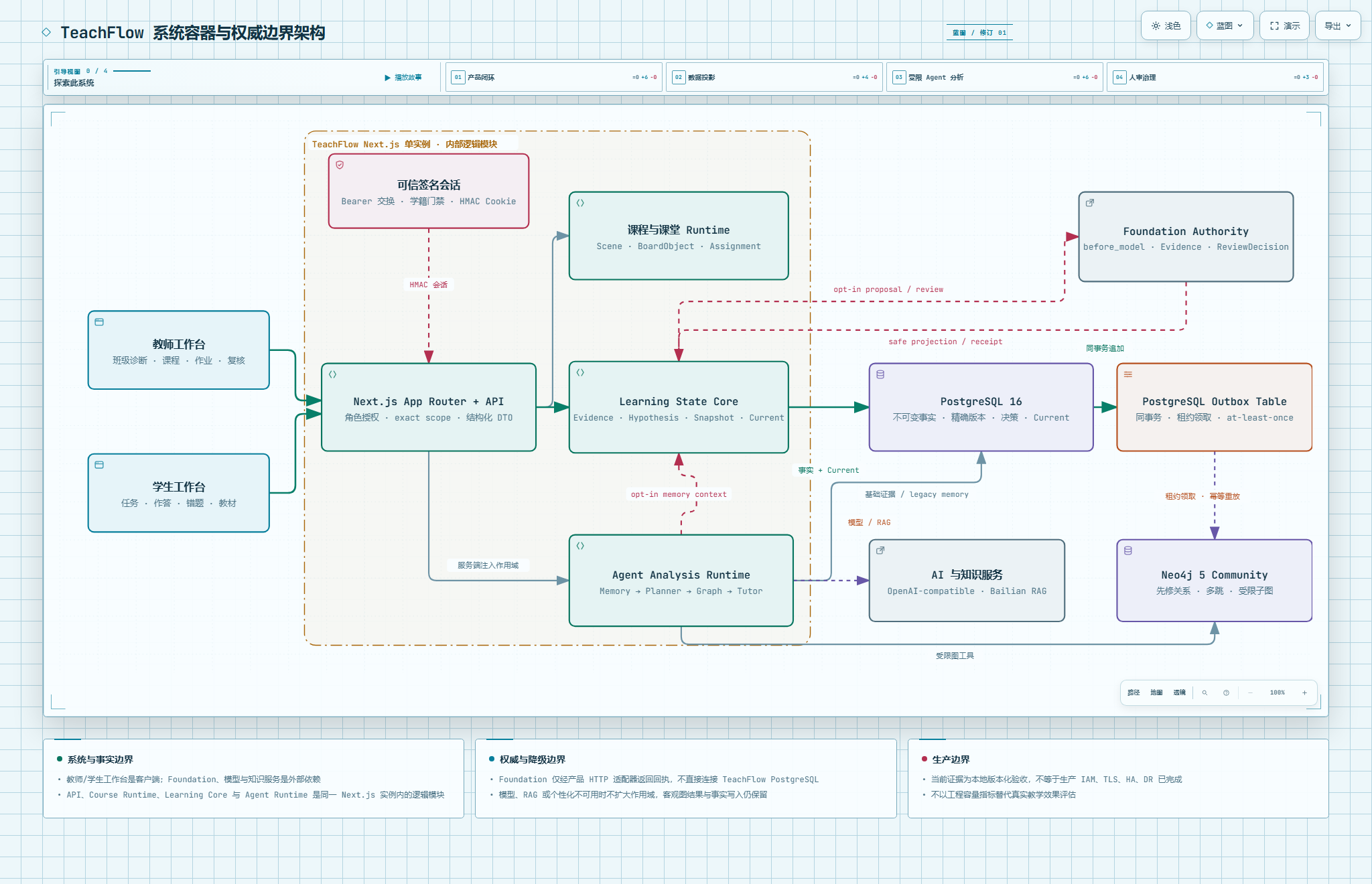This screenshot has height=884, width=1372.
Task: Select the 04 人审治理 scenario tab
Action: click(x=1215, y=77)
